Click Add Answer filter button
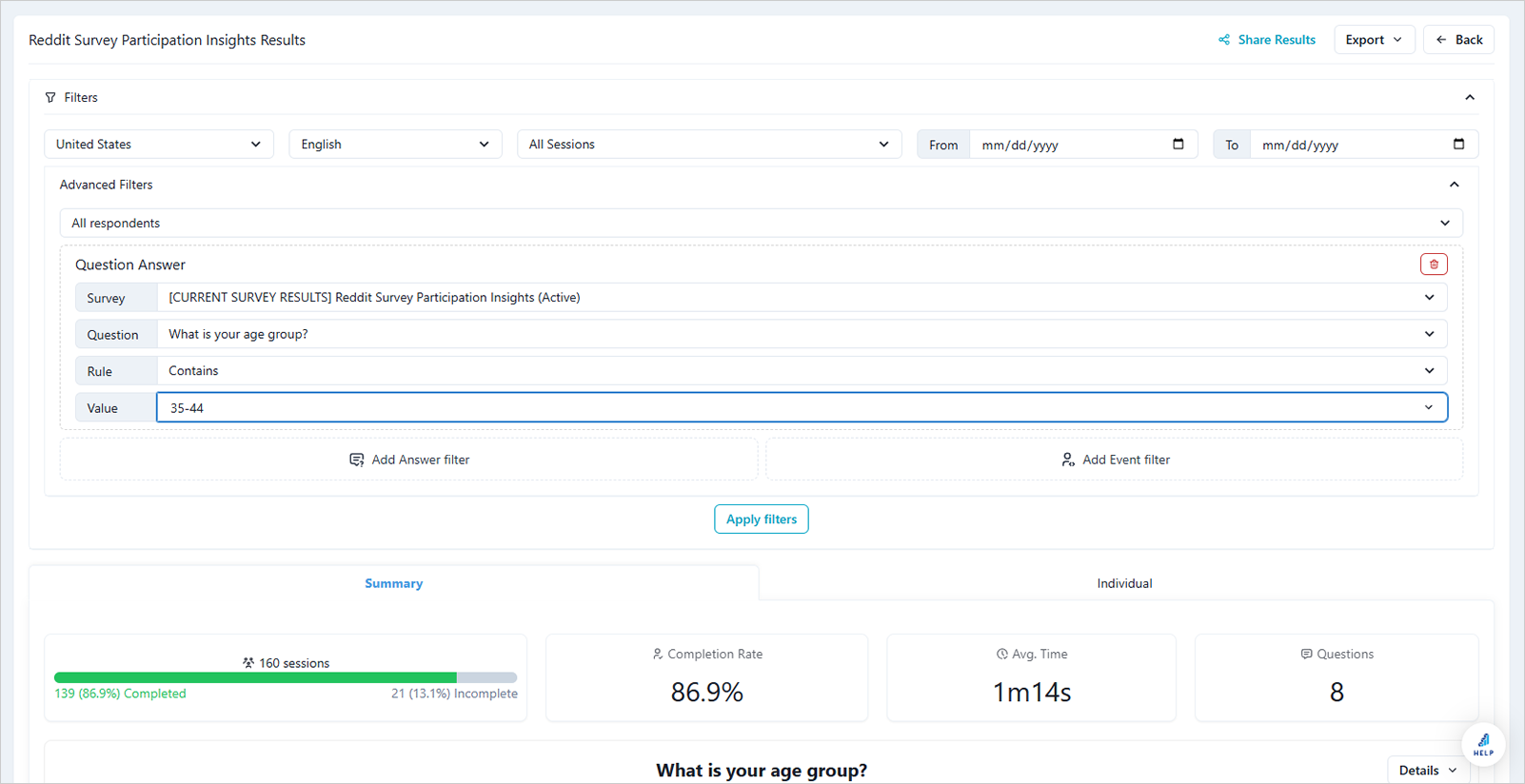The width and height of the screenshot is (1525, 784). (409, 460)
